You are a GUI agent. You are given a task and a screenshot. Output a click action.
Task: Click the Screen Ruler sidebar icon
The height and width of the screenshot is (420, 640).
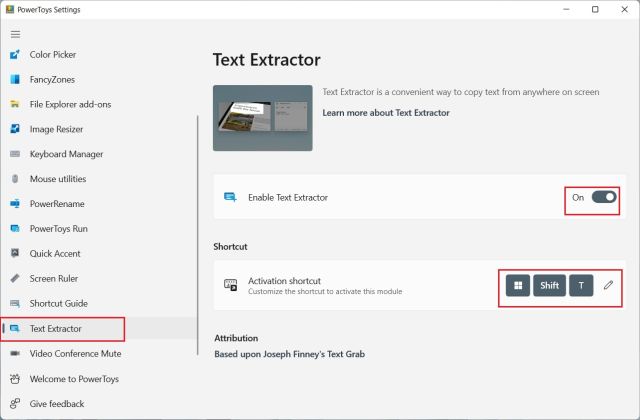pos(15,278)
